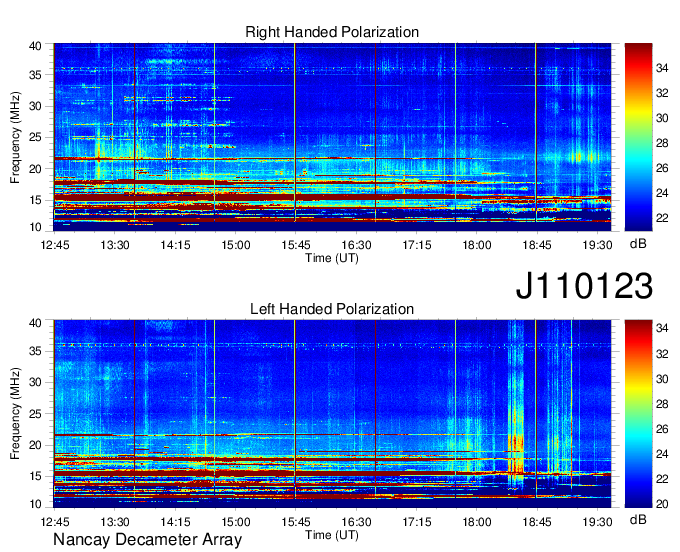Click the 'Nancay Decameter Array' caption
This screenshot has height=552, width=680.
coord(147,539)
